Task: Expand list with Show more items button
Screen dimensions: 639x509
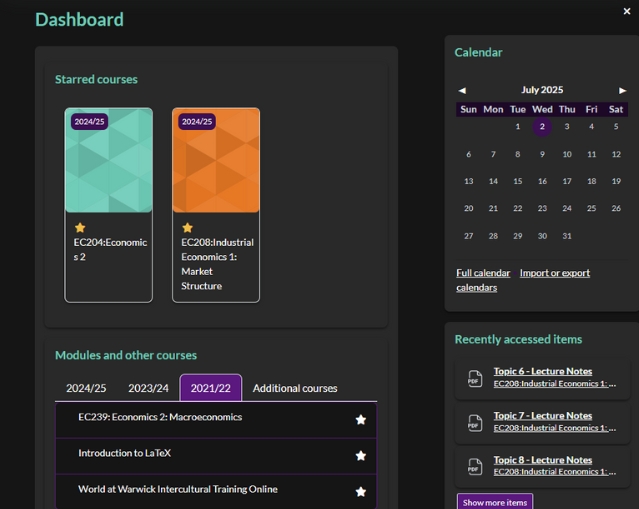Action: click(x=494, y=502)
